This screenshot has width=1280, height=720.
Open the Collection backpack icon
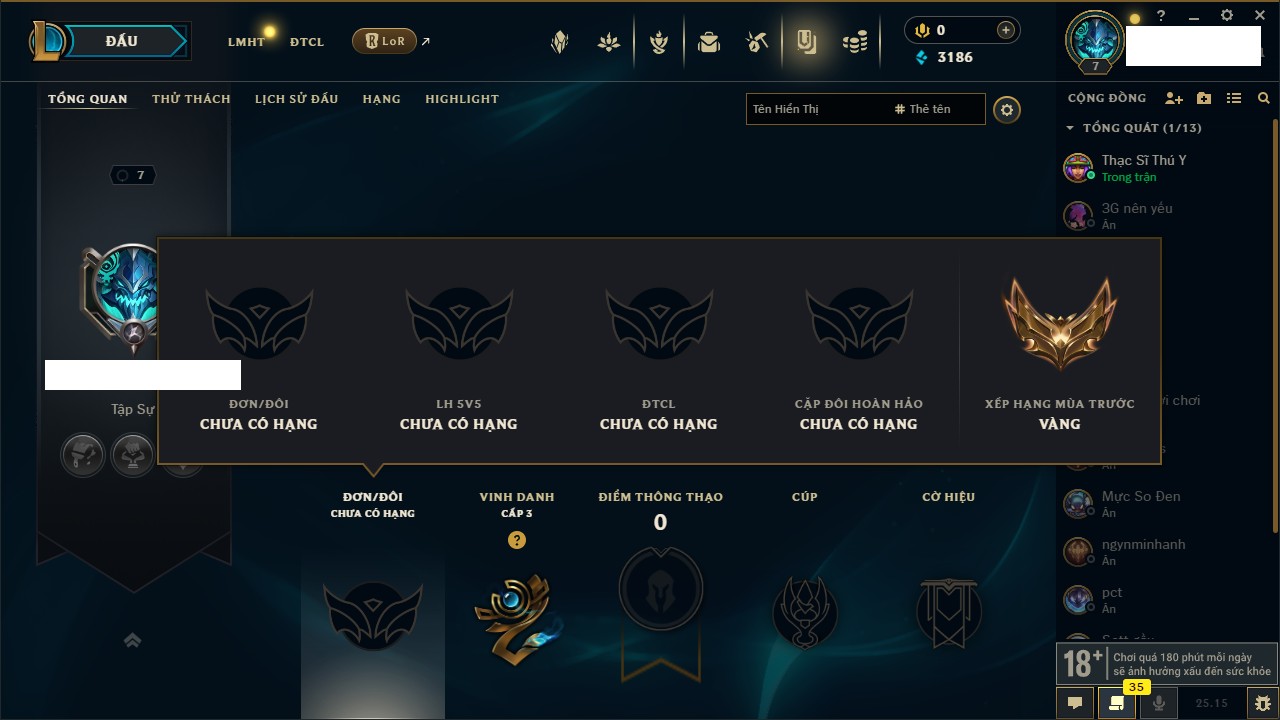point(708,42)
